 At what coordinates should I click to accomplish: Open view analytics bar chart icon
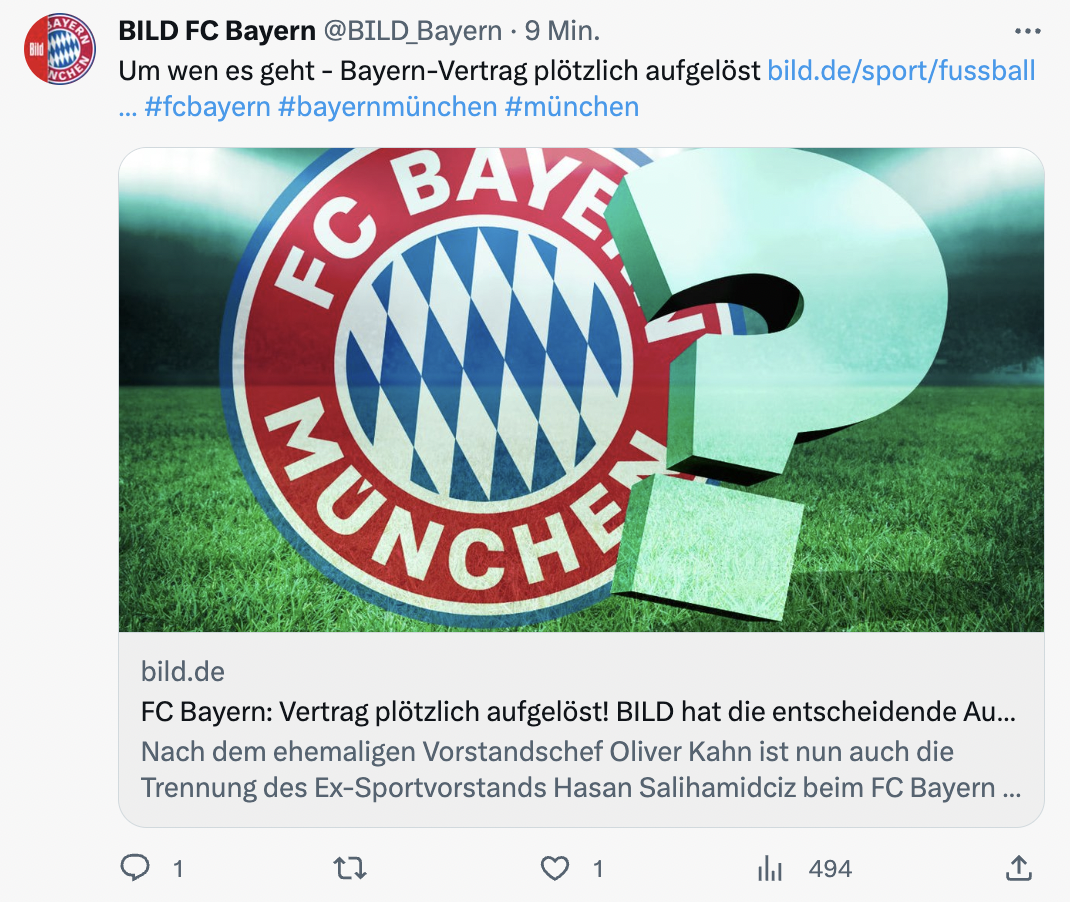pos(770,869)
